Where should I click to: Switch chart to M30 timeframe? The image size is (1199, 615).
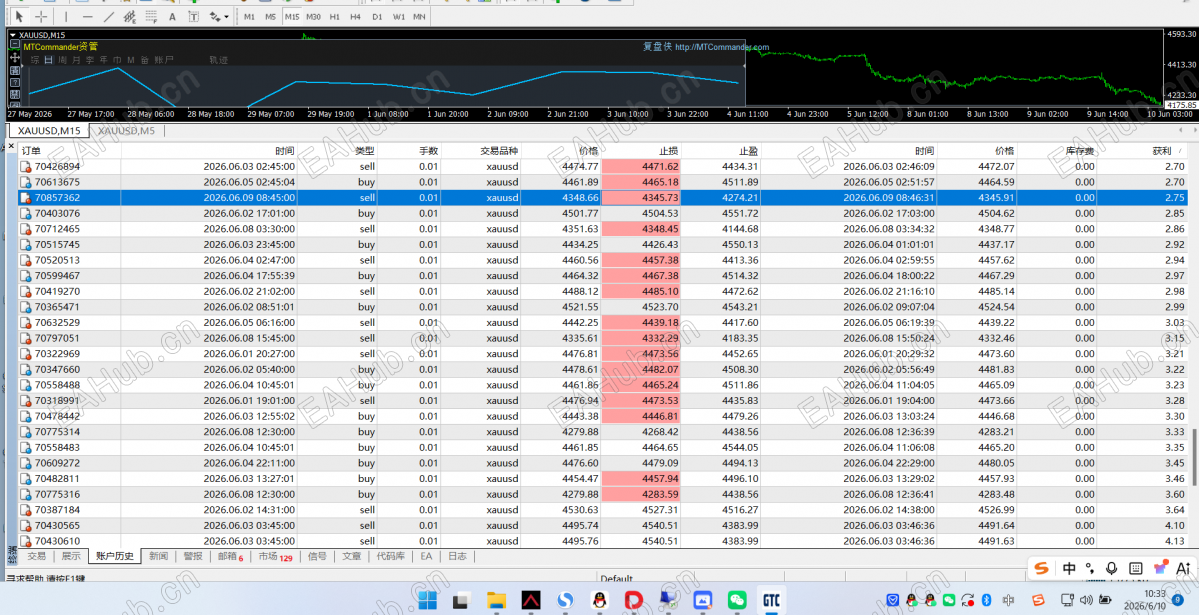pyautogui.click(x=314, y=16)
